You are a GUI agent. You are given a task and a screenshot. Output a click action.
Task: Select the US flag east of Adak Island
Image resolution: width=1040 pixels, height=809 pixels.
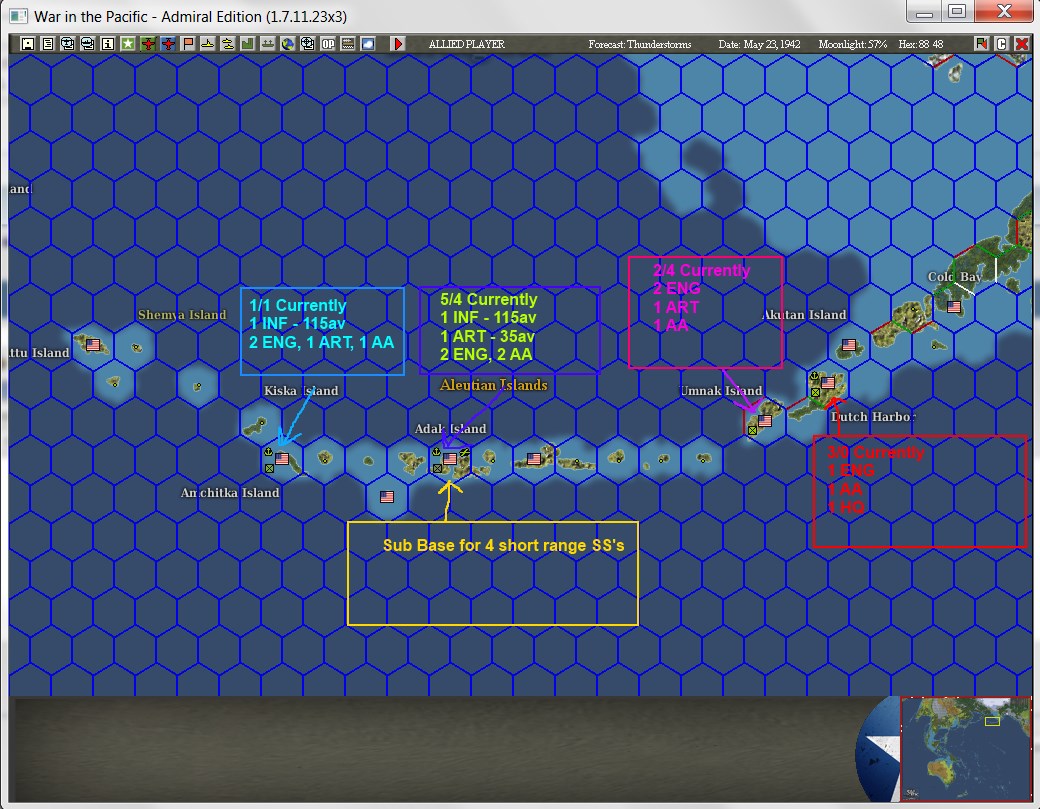click(x=534, y=458)
